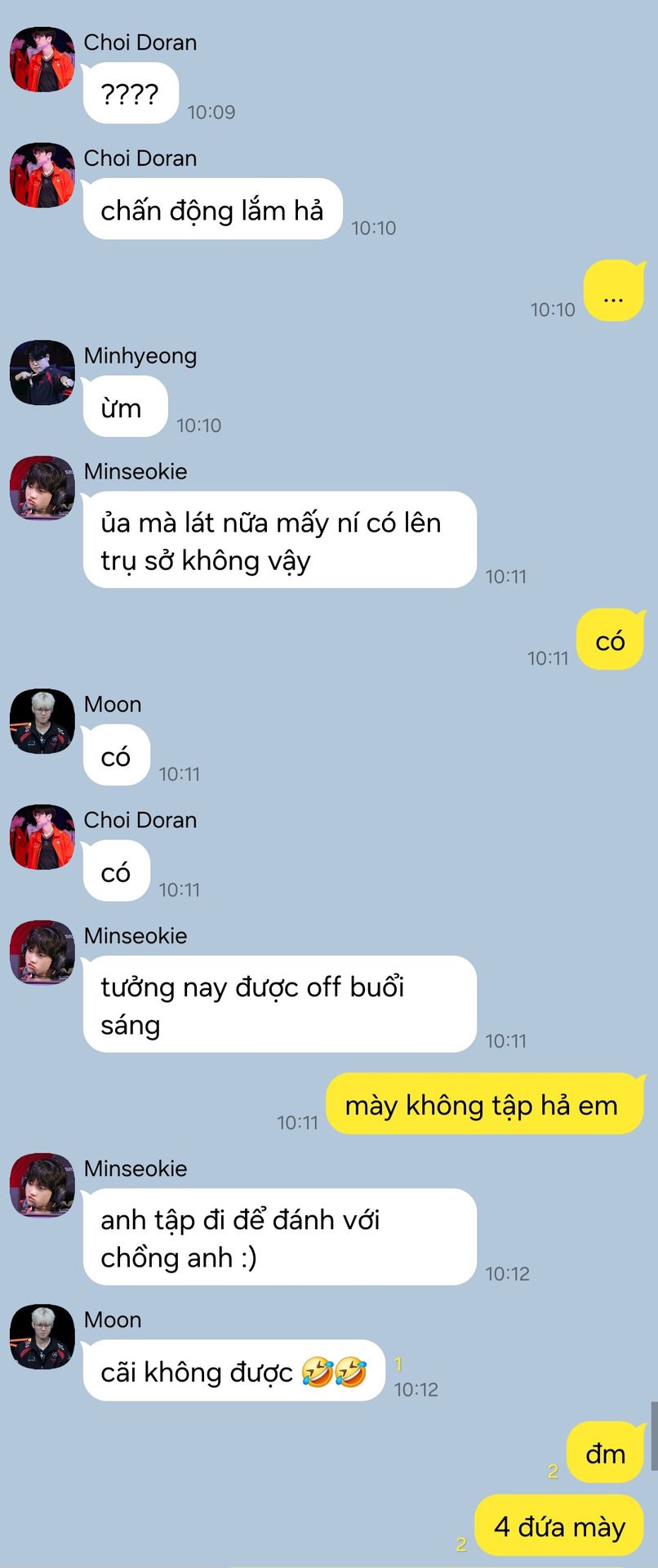Viewport: 658px width, 1568px height.
Task: Select the 'ừm' message from Minhyeong
Action: click(125, 407)
